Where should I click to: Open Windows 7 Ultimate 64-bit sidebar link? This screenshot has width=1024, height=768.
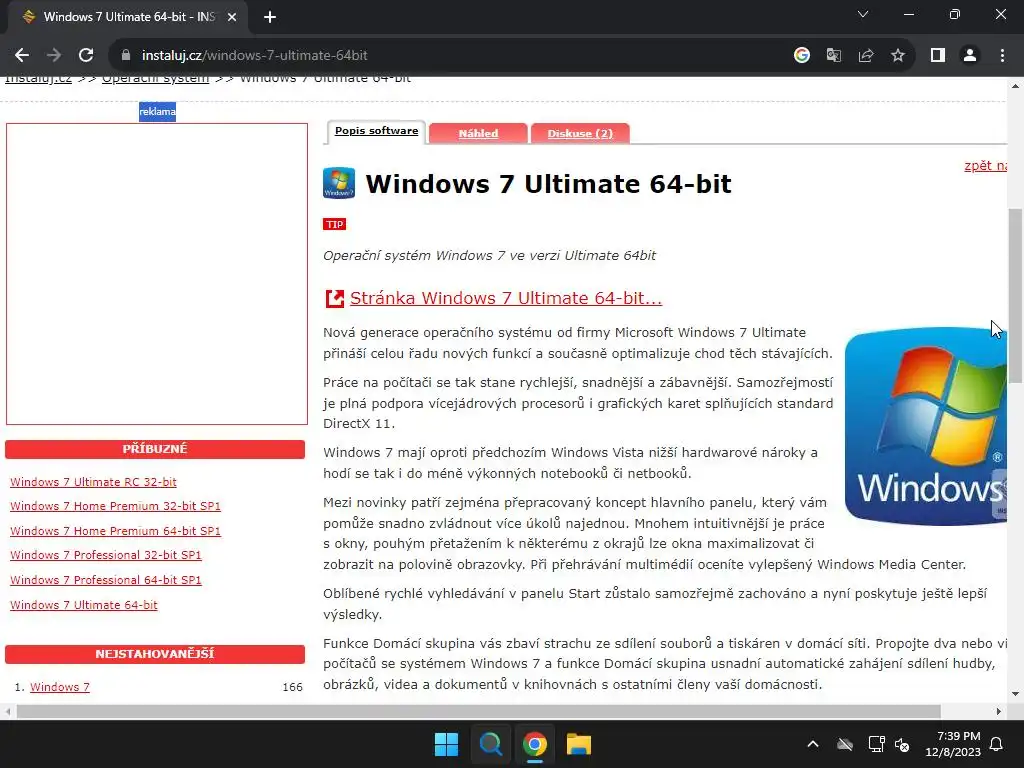coord(84,605)
